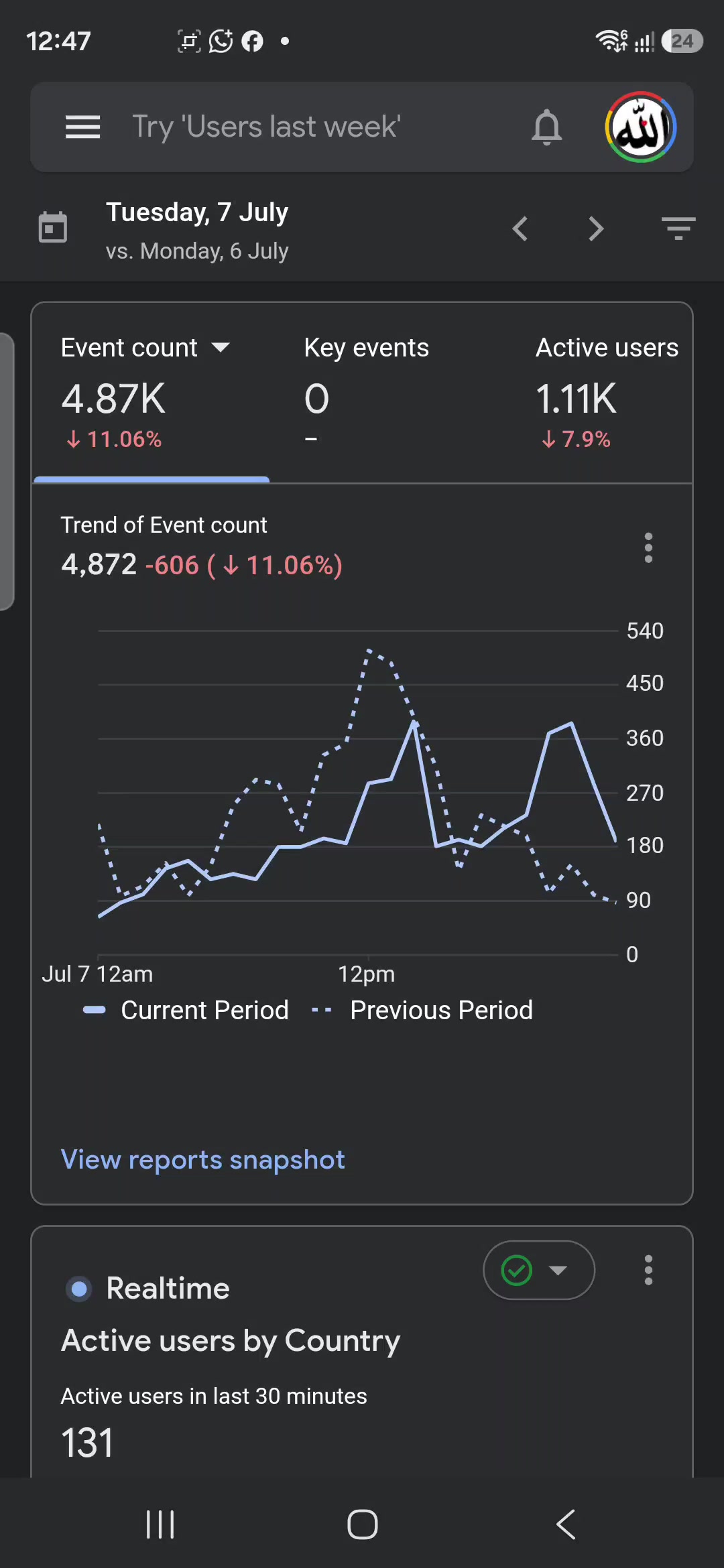The height and width of the screenshot is (1568, 724).
Task: Select the Key events metric tab
Action: [x=366, y=392]
